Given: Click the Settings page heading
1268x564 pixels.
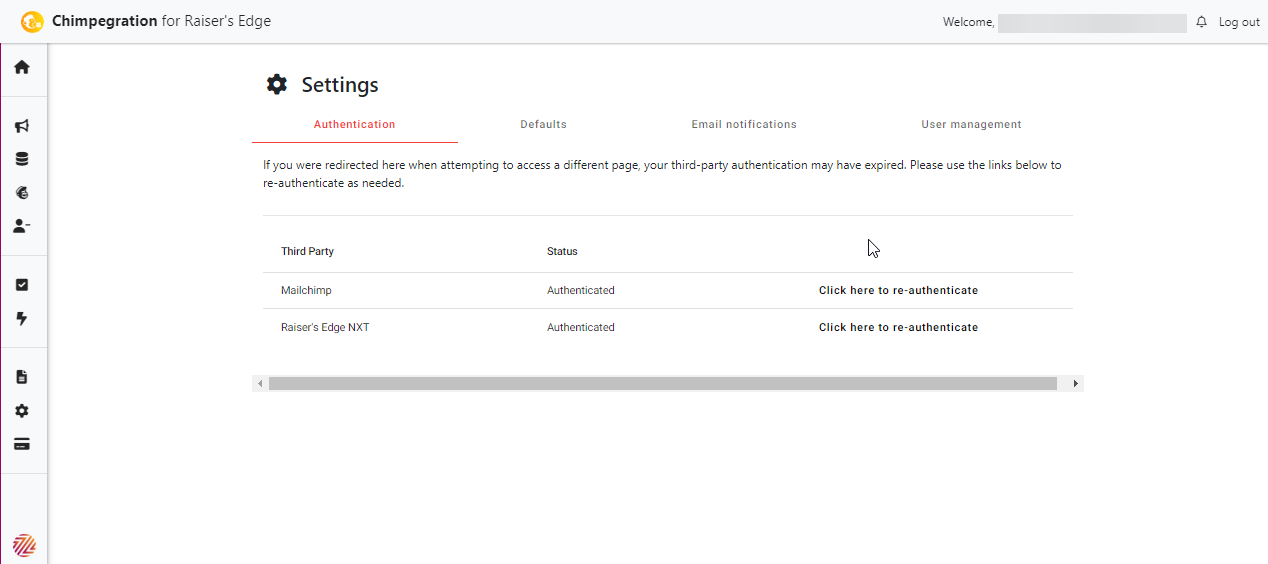Looking at the screenshot, I should pos(340,85).
